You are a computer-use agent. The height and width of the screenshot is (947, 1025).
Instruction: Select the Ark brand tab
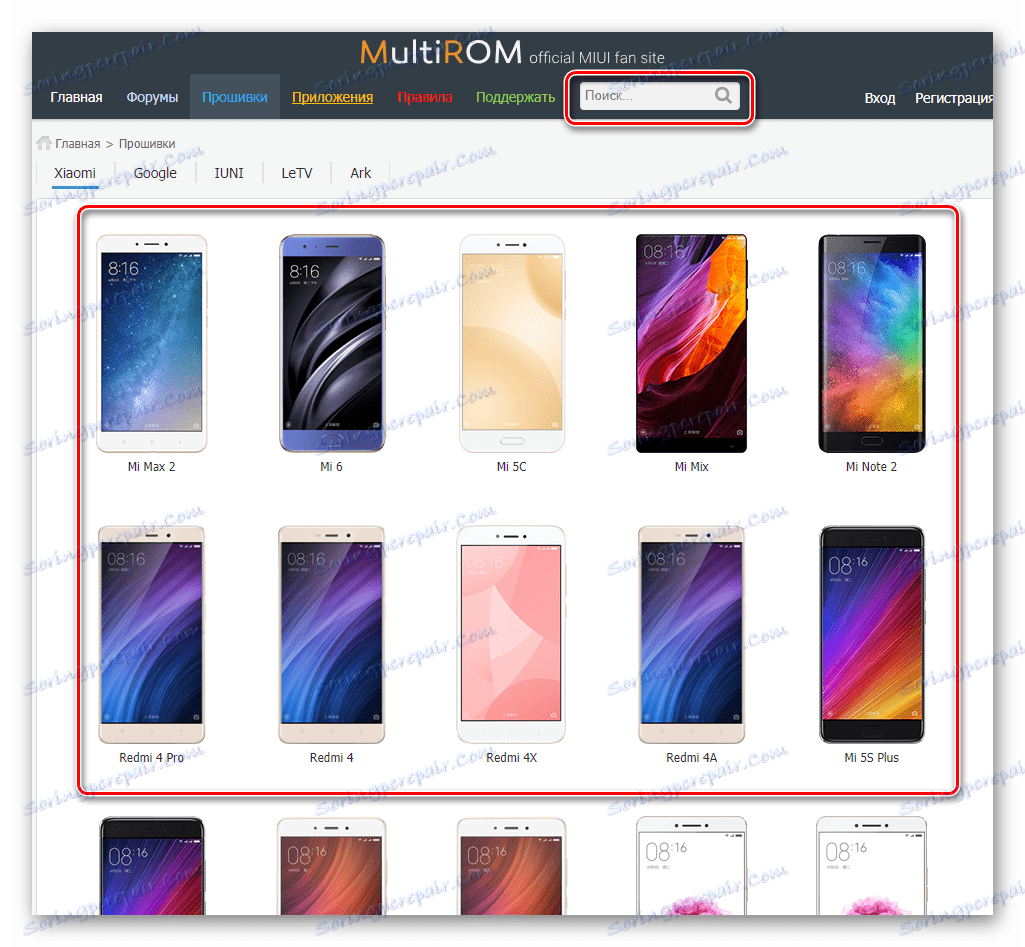(x=360, y=173)
